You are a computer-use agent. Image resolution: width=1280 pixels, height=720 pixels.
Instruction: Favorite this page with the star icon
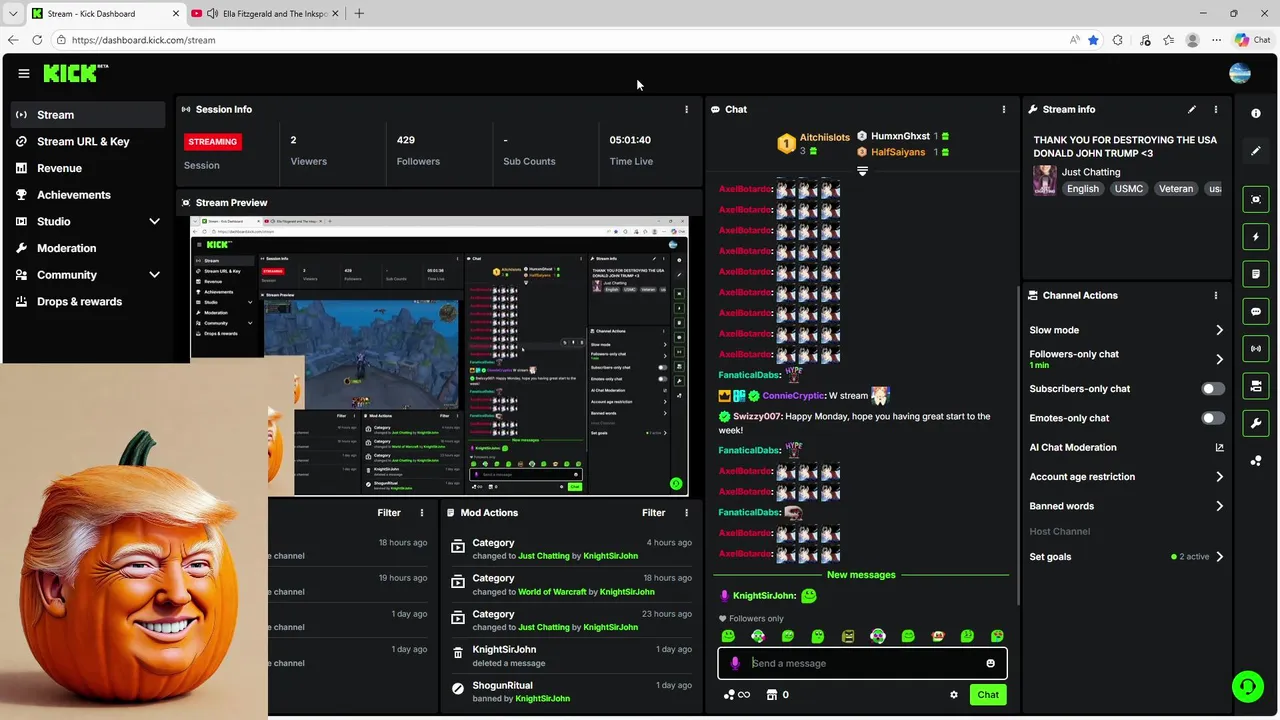pos(1093,40)
